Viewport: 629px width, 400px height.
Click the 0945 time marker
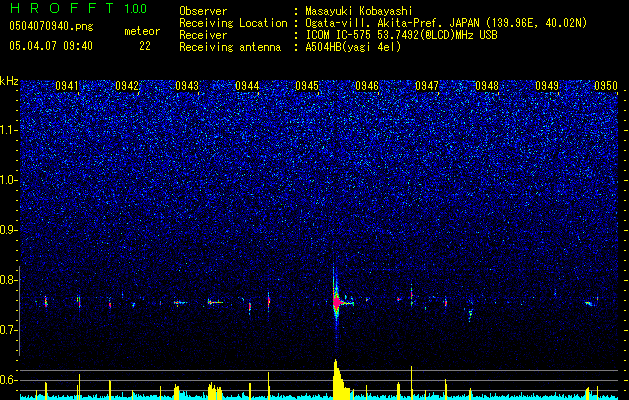coord(307,86)
